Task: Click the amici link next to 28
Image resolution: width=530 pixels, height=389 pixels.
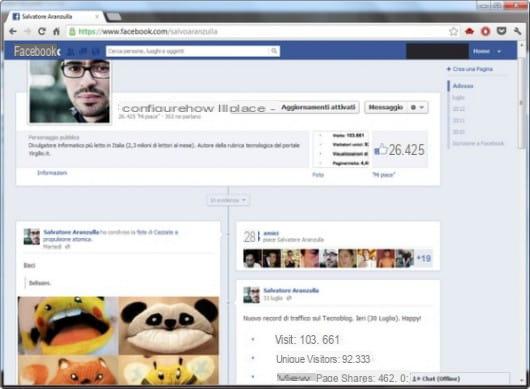Action: tap(271, 233)
